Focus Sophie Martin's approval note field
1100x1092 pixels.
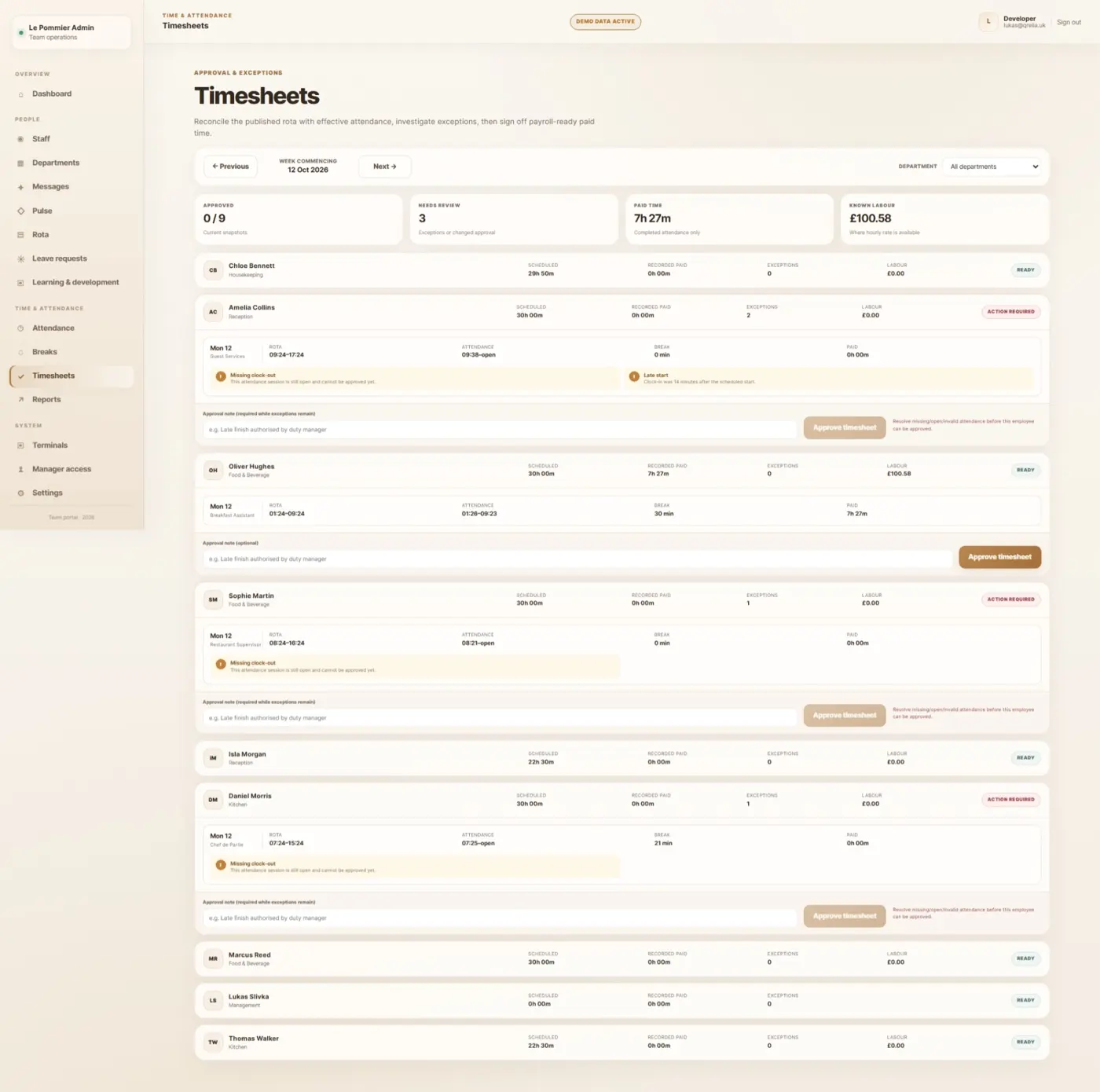coord(500,718)
